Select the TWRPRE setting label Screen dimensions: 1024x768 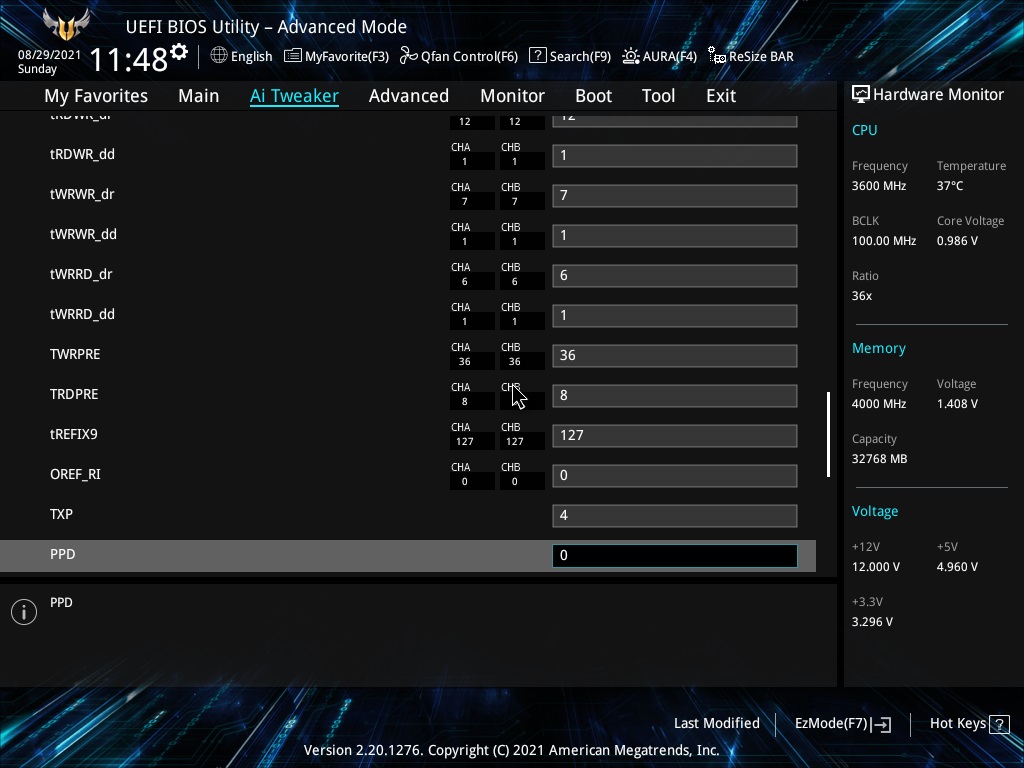click(x=75, y=354)
